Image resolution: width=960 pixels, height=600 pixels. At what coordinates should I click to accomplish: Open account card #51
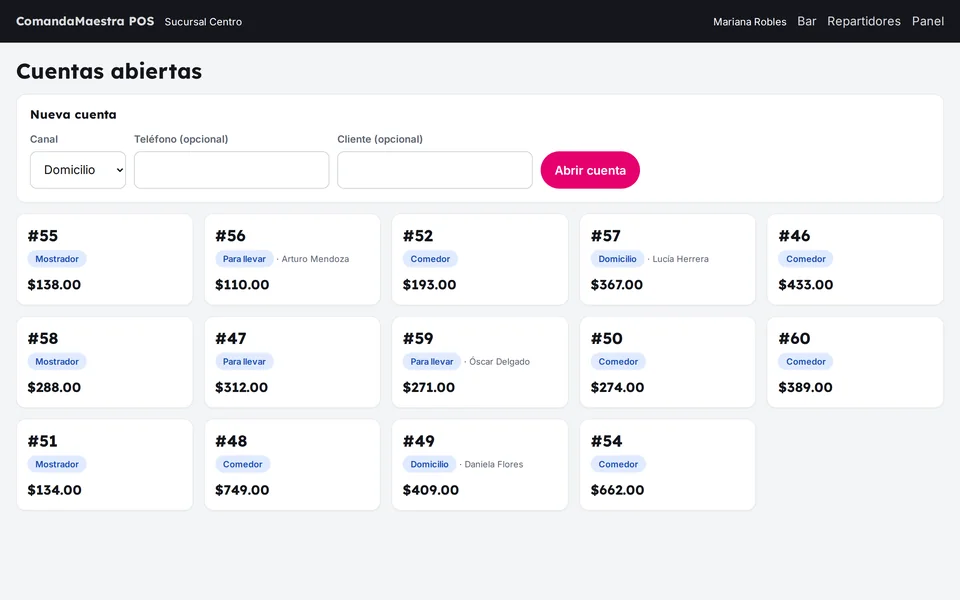[105, 465]
